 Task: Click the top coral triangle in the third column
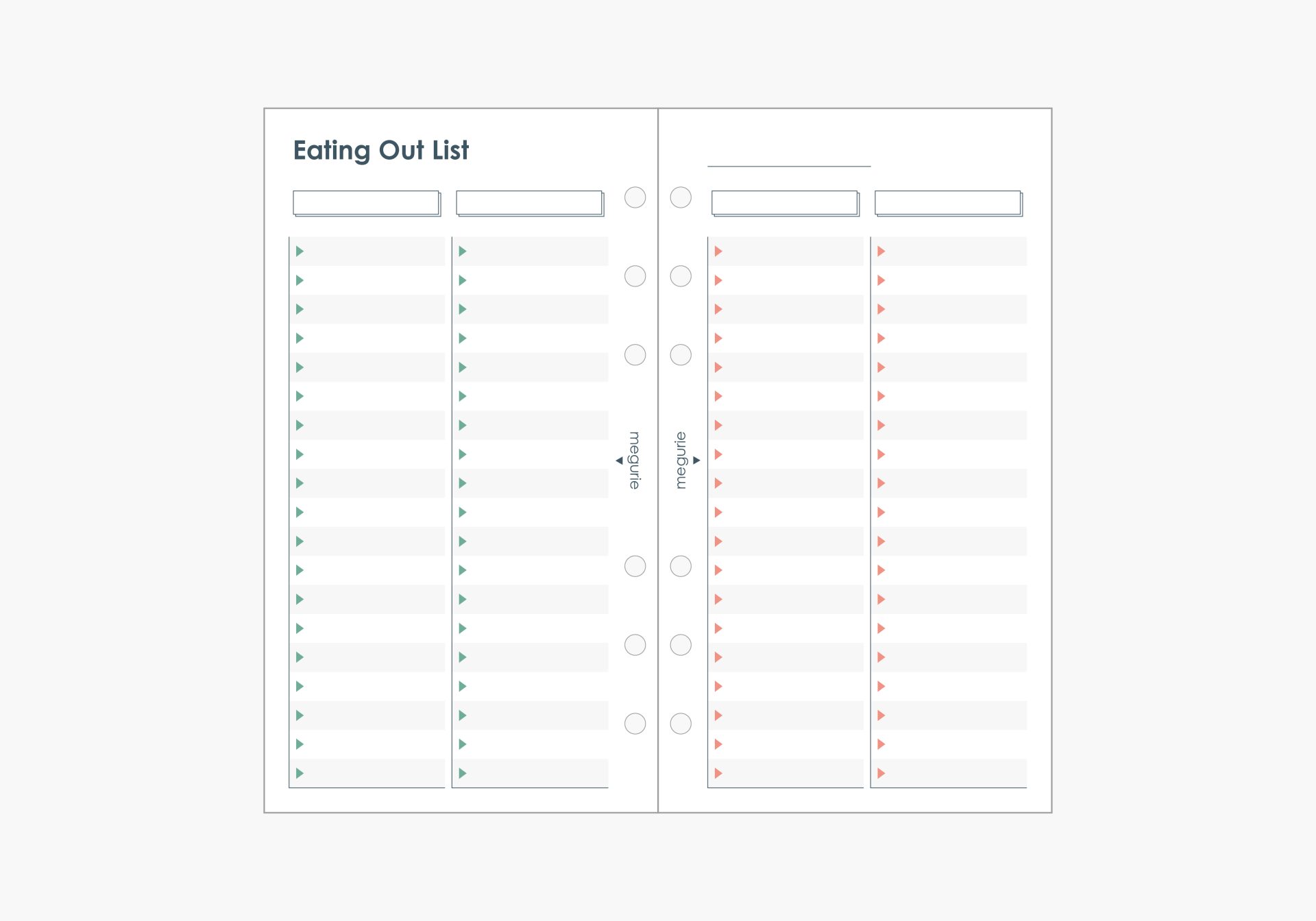click(718, 251)
